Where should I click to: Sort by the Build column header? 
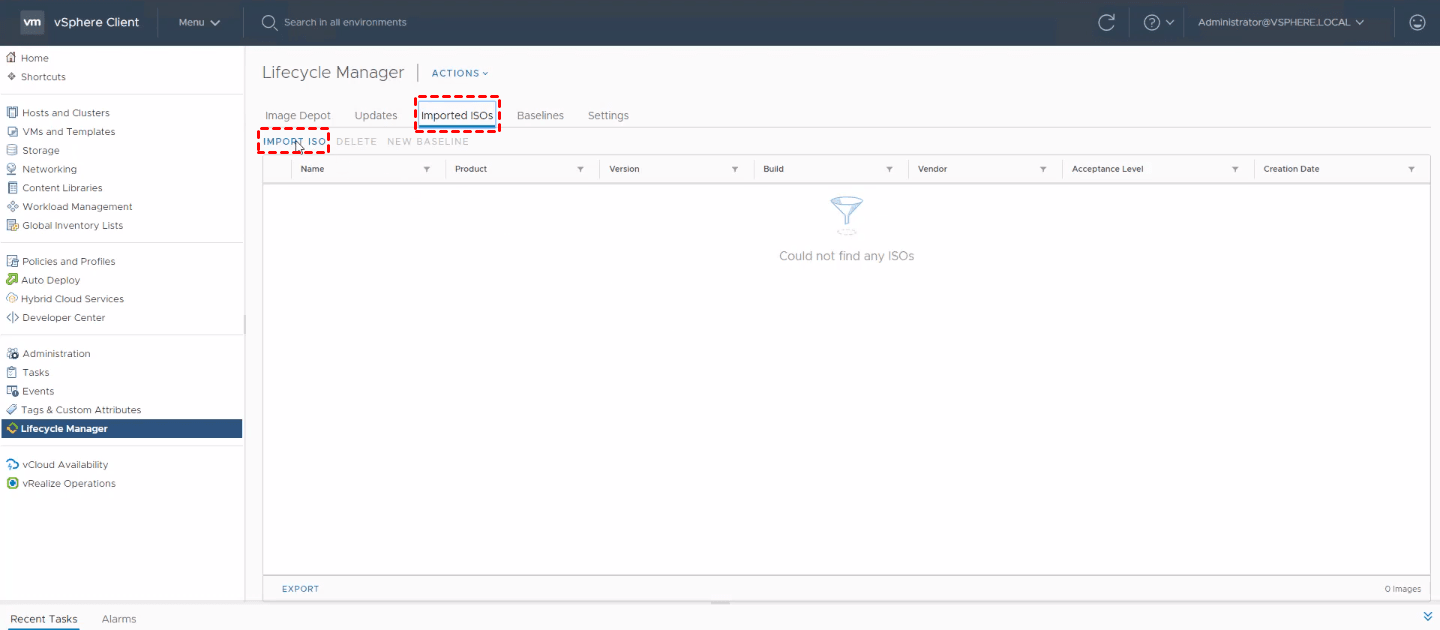pyautogui.click(x=773, y=169)
